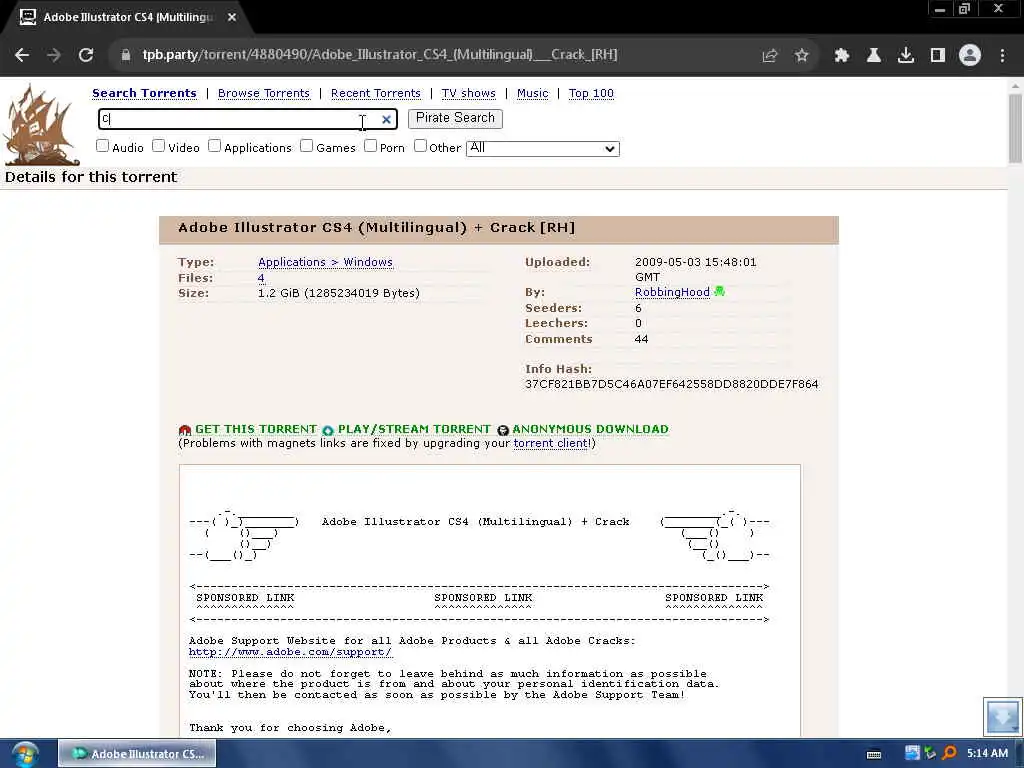The width and height of the screenshot is (1024, 768).
Task: Click Adobe Illustrator taskbar button
Action: (137, 754)
